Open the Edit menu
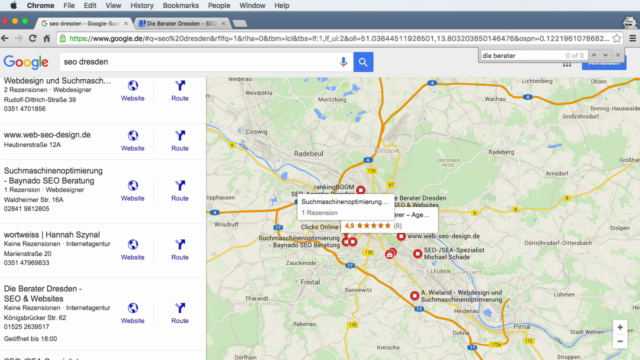The image size is (640, 360). point(90,5)
